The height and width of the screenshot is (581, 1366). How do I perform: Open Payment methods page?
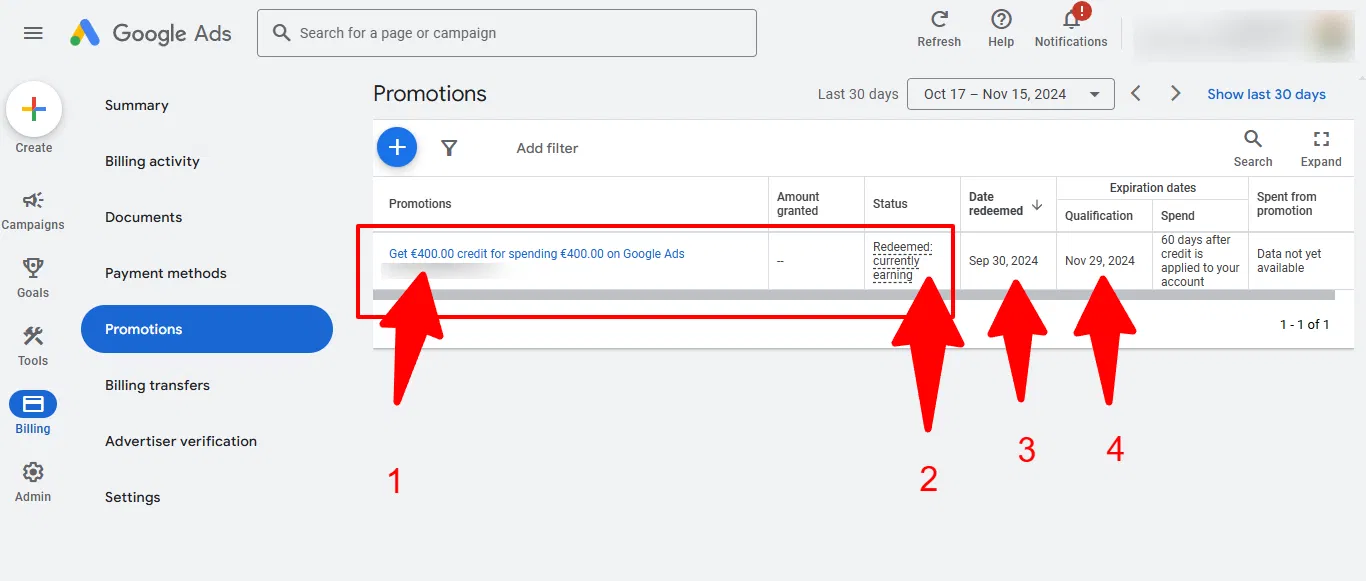166,273
